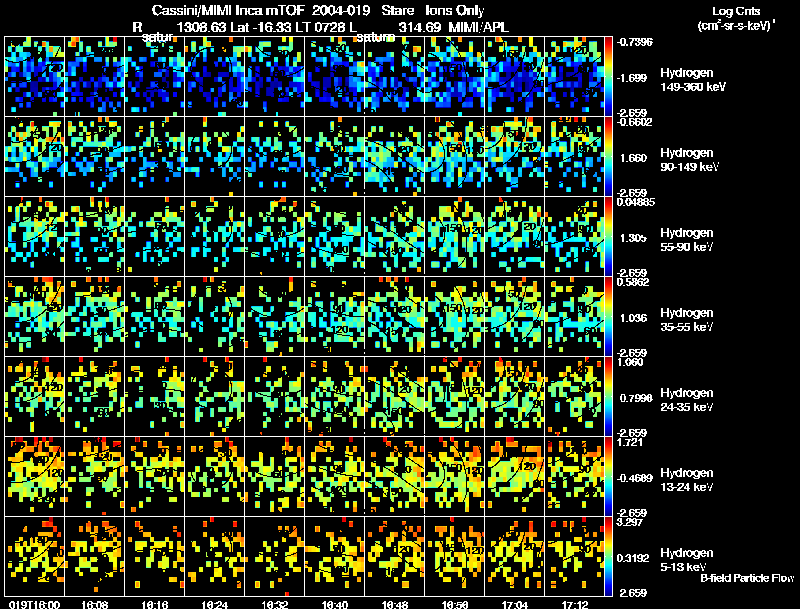Click the Hydrogen 13-24 keV row label

pos(687,480)
